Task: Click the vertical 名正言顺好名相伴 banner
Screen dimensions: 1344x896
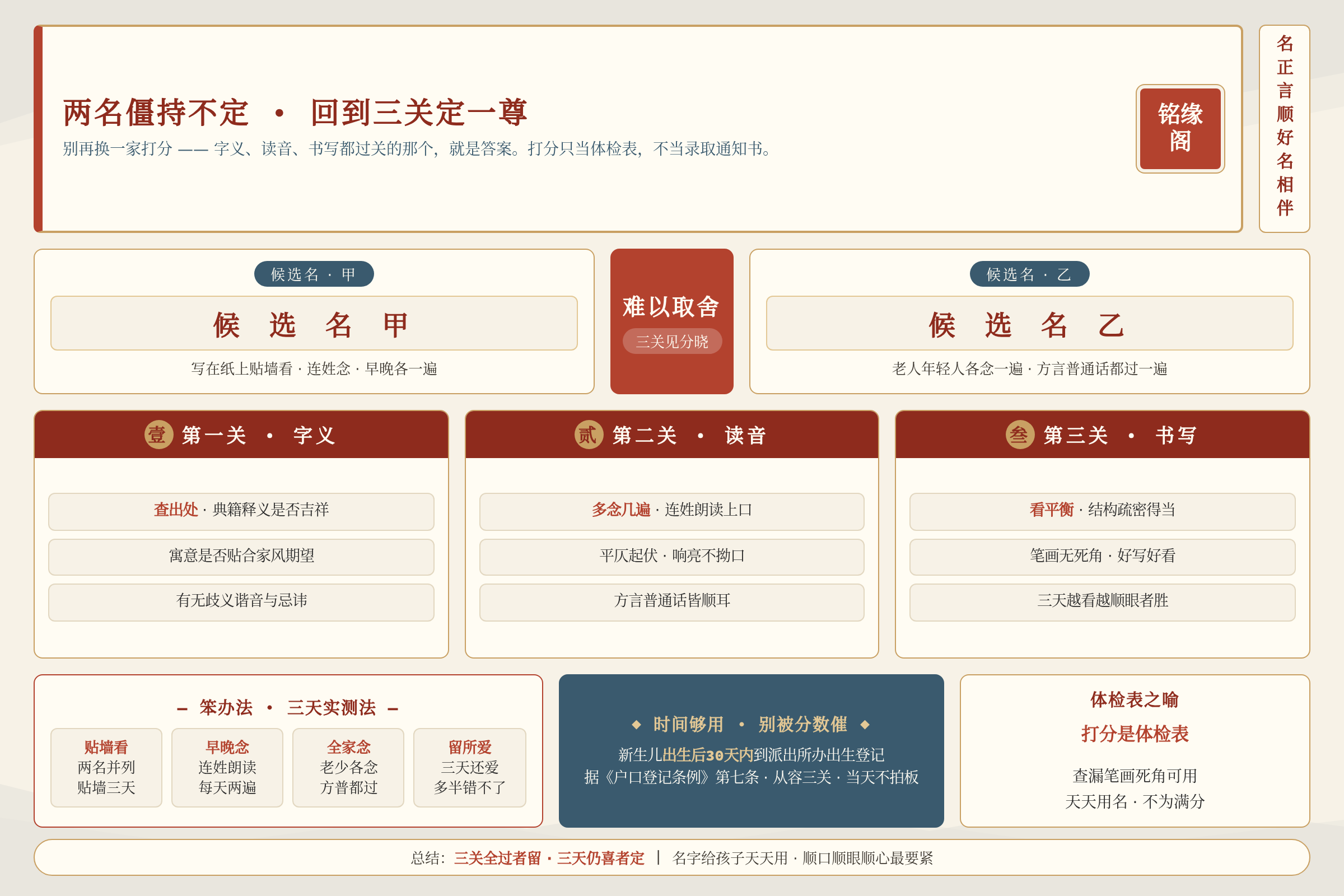Action: coord(1284,129)
